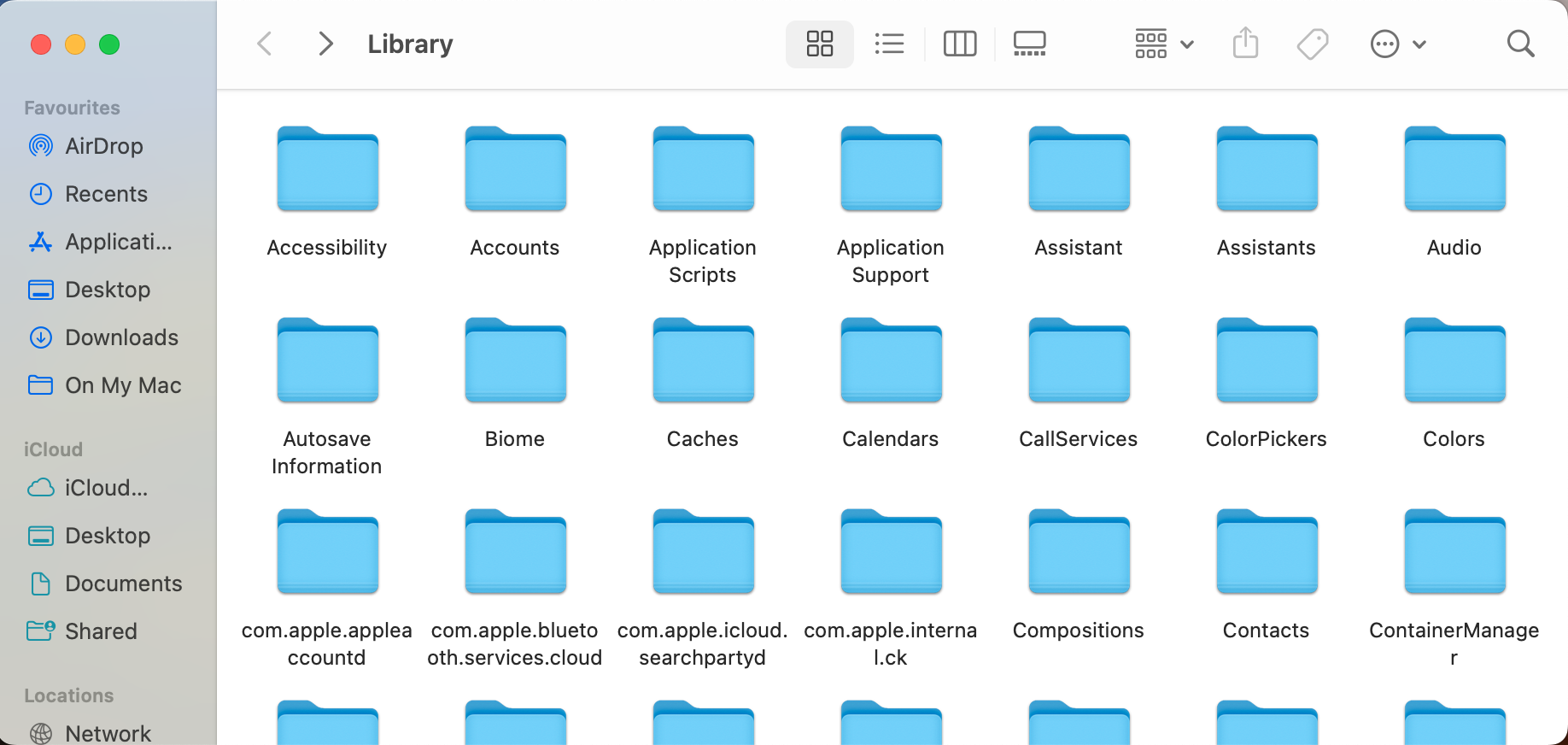The image size is (1568, 745).
Task: Select the Assistants folder
Action: pos(1267,169)
